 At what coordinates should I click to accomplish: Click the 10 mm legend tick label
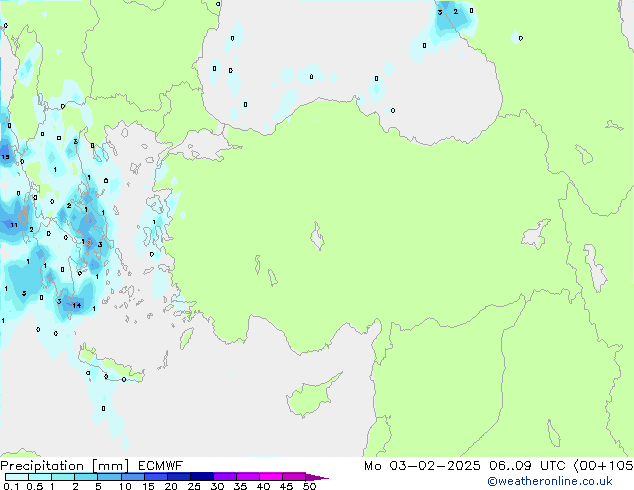click(124, 486)
